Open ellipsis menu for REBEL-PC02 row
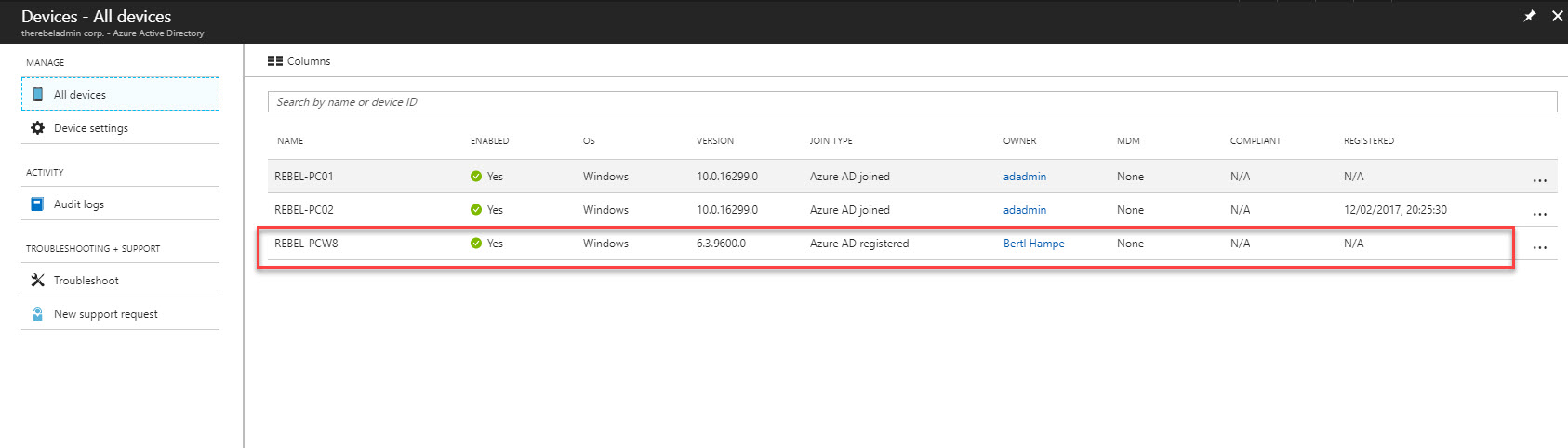 1540,214
